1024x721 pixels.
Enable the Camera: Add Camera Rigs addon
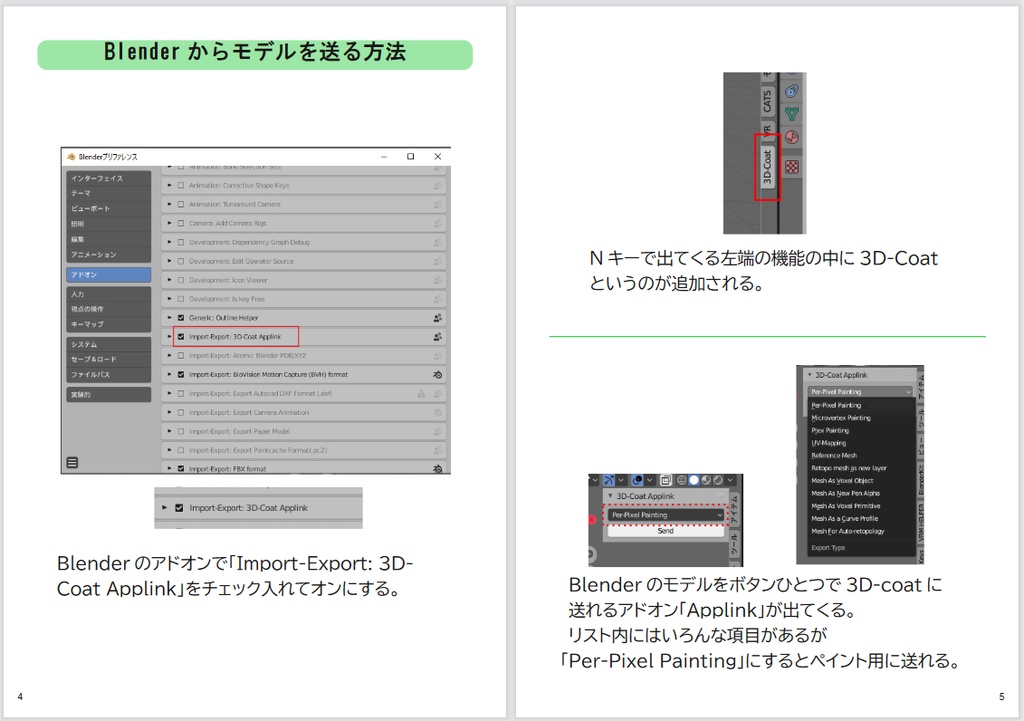point(181,223)
